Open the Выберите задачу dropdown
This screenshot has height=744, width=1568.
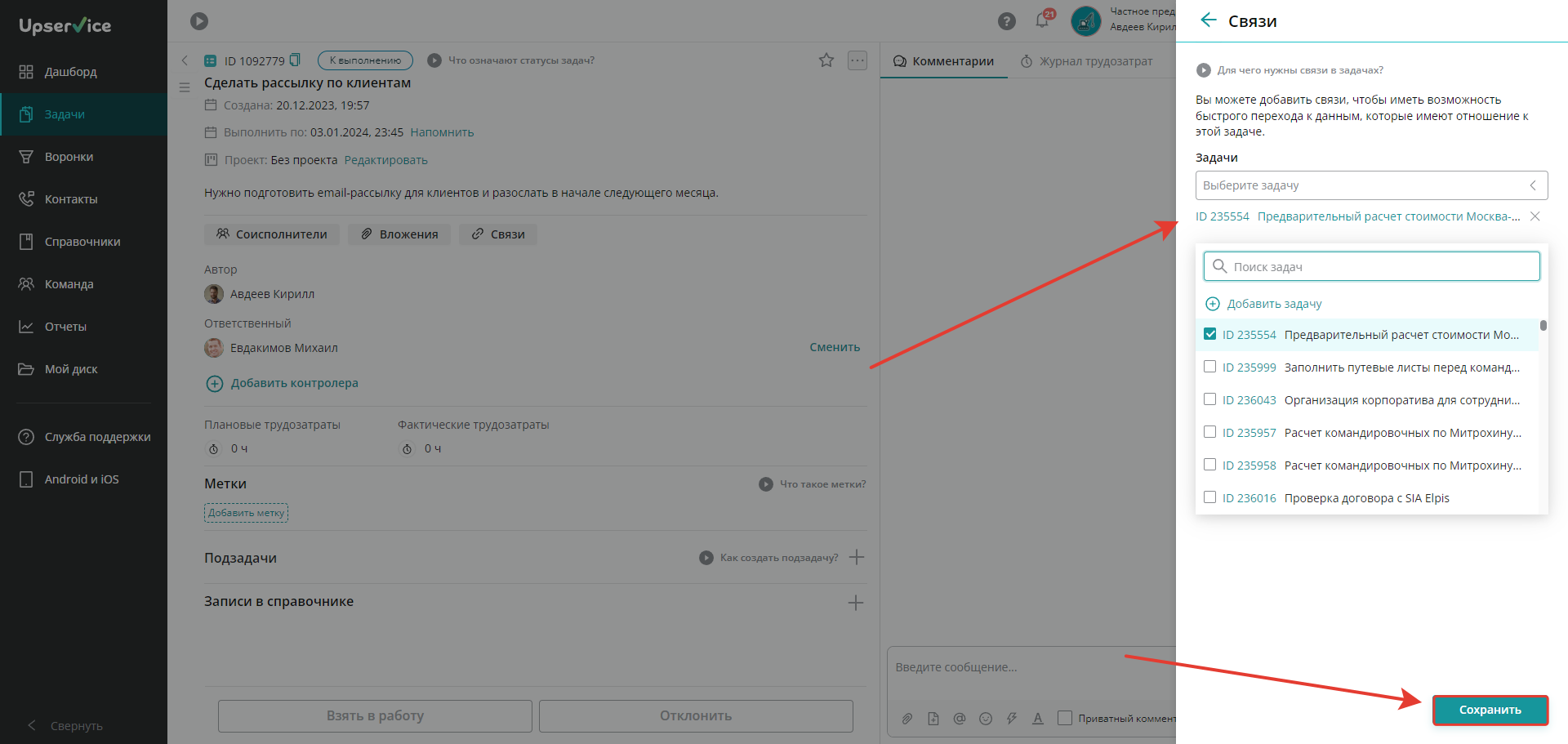[x=1371, y=185]
